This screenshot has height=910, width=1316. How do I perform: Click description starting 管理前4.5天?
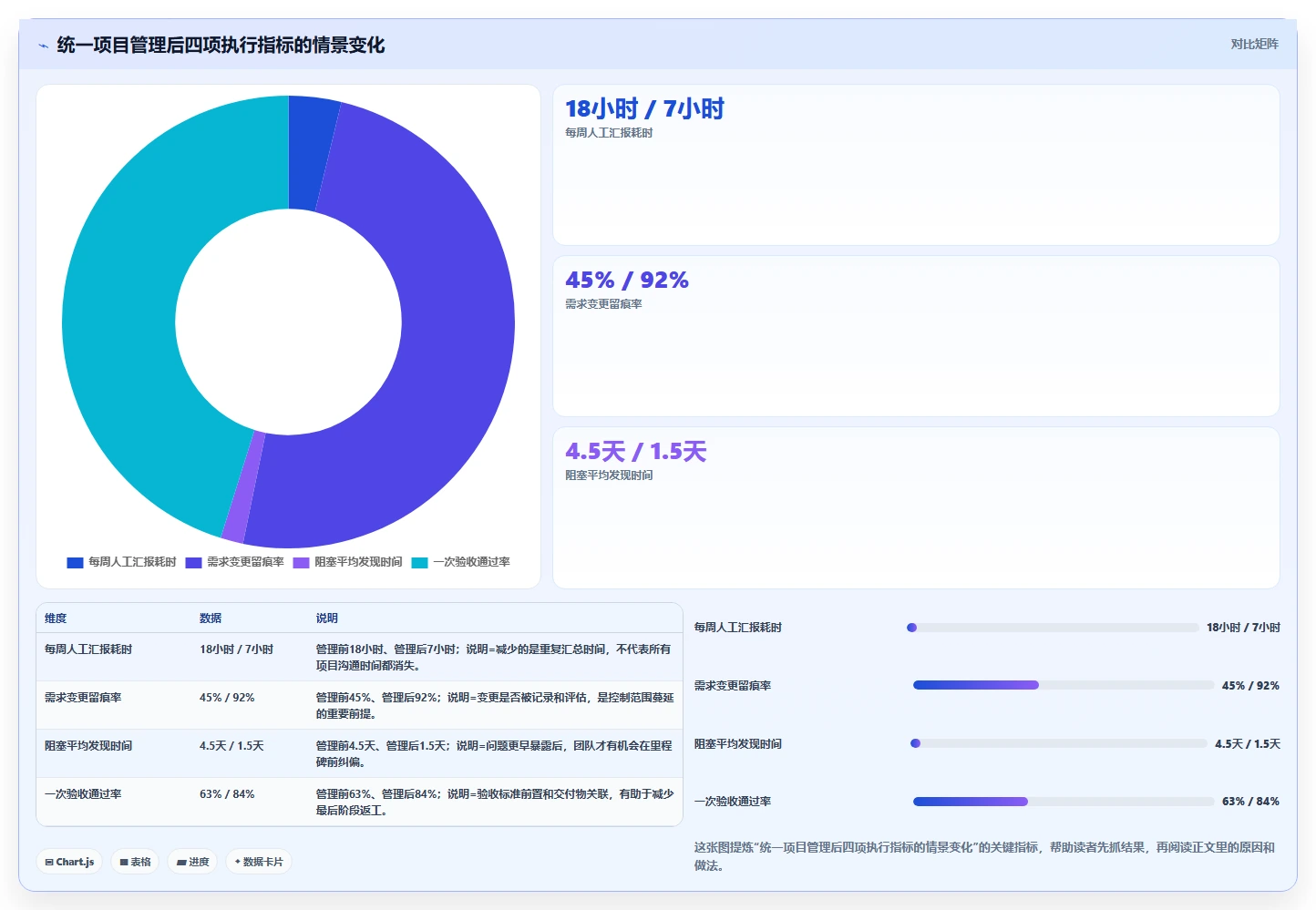pyautogui.click(x=494, y=754)
